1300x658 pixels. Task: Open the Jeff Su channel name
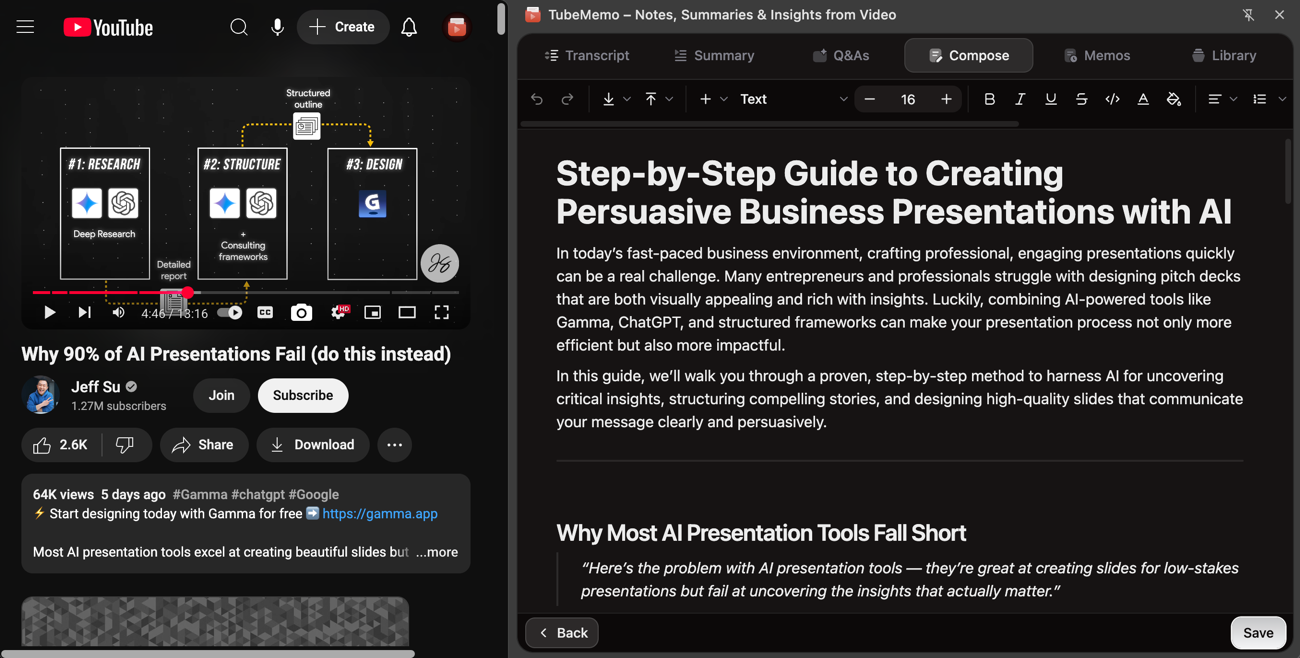coord(96,387)
